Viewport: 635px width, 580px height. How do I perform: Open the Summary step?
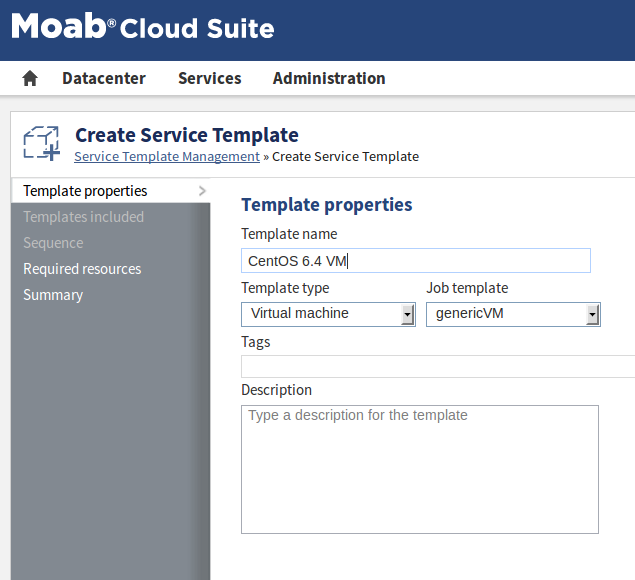(x=53, y=295)
